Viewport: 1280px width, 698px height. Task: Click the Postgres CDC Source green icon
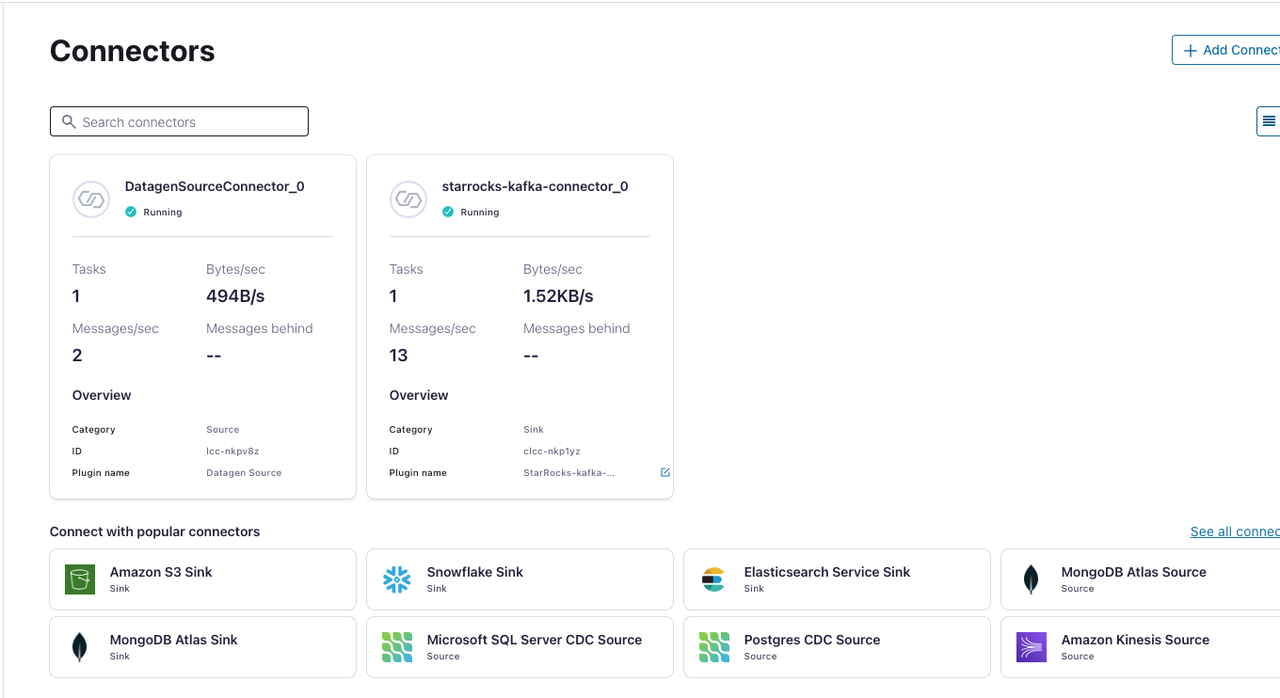[714, 647]
